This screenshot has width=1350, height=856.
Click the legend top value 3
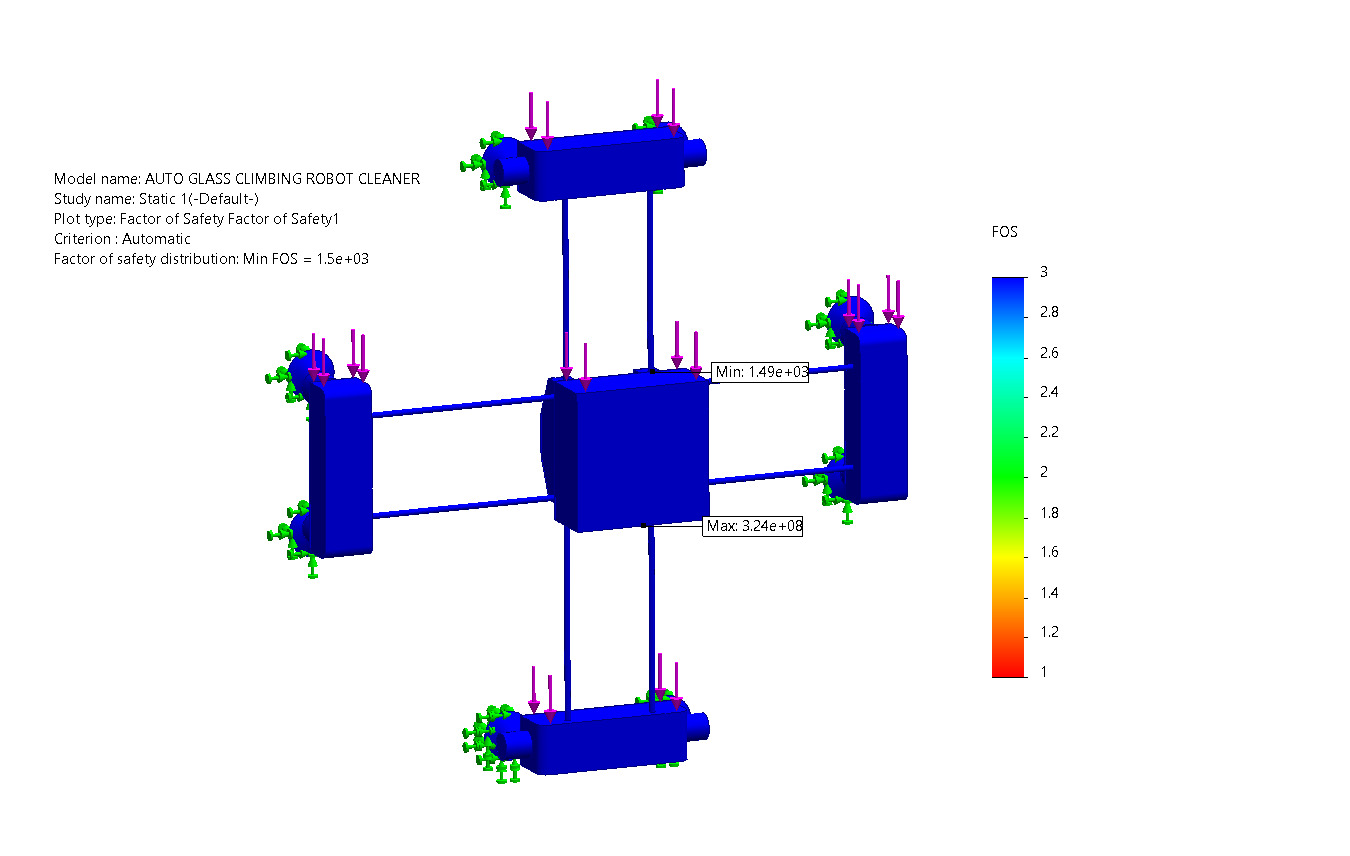1044,272
